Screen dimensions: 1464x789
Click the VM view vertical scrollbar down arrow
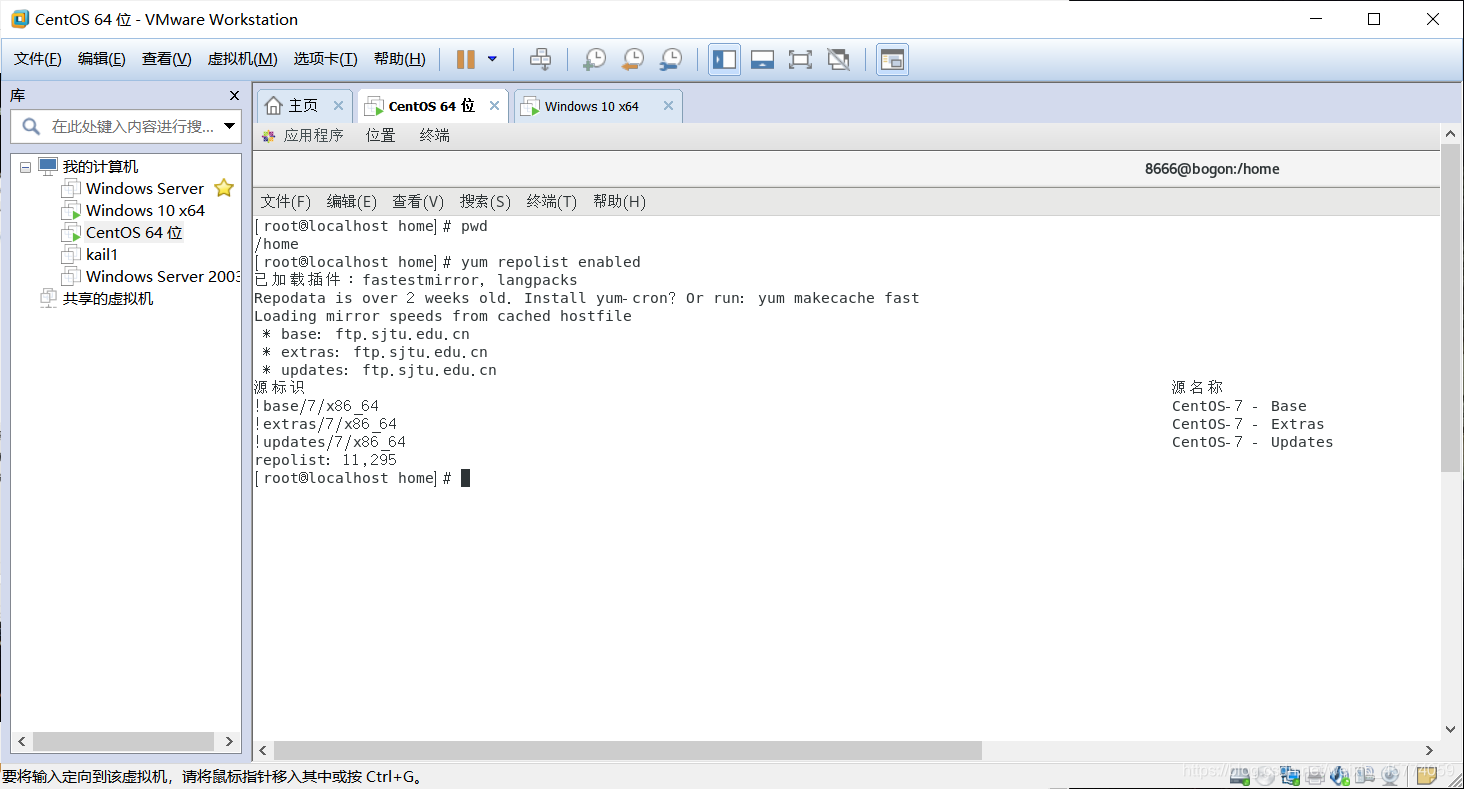pyautogui.click(x=1451, y=730)
